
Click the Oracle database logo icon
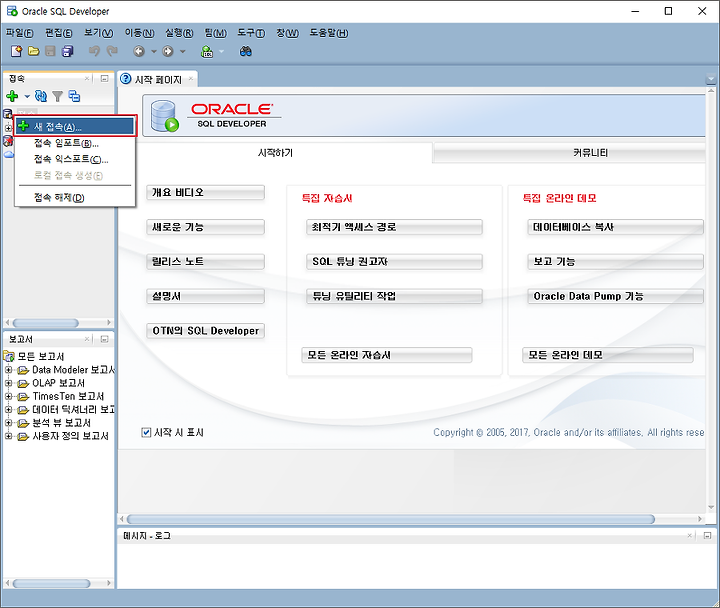point(165,116)
